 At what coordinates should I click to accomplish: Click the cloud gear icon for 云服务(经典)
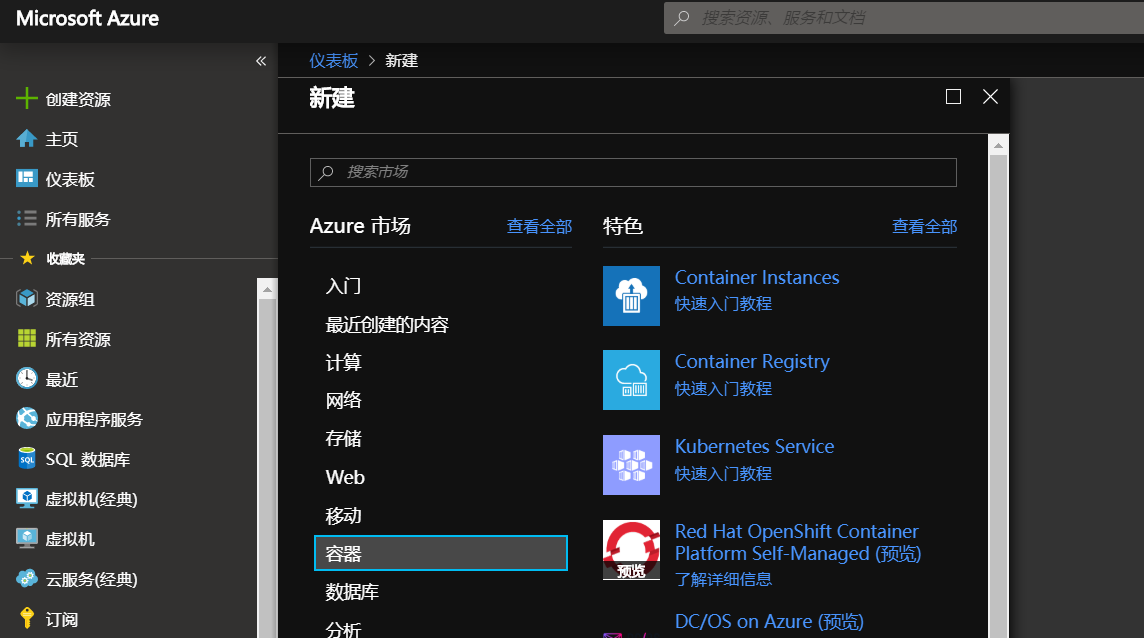click(x=26, y=579)
